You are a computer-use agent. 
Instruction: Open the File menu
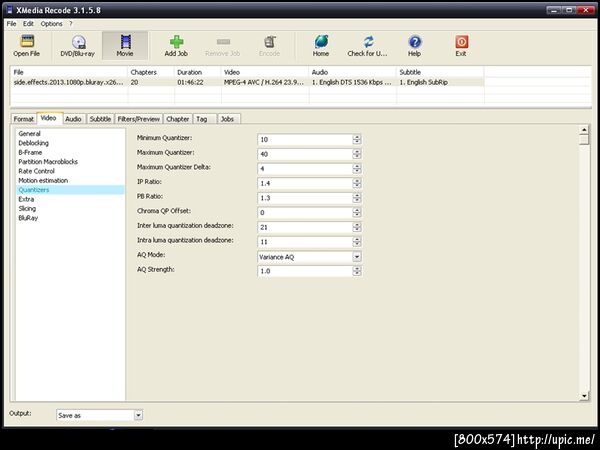(11, 24)
